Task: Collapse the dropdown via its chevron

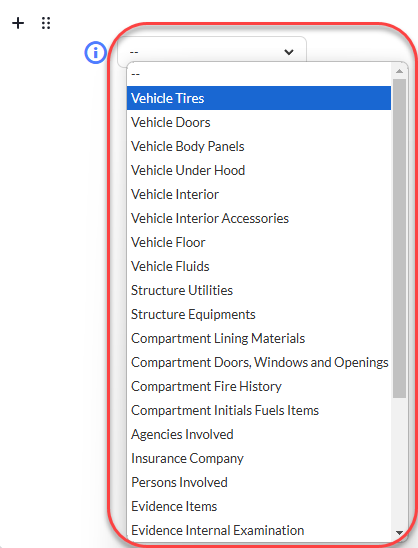Action: click(x=289, y=52)
